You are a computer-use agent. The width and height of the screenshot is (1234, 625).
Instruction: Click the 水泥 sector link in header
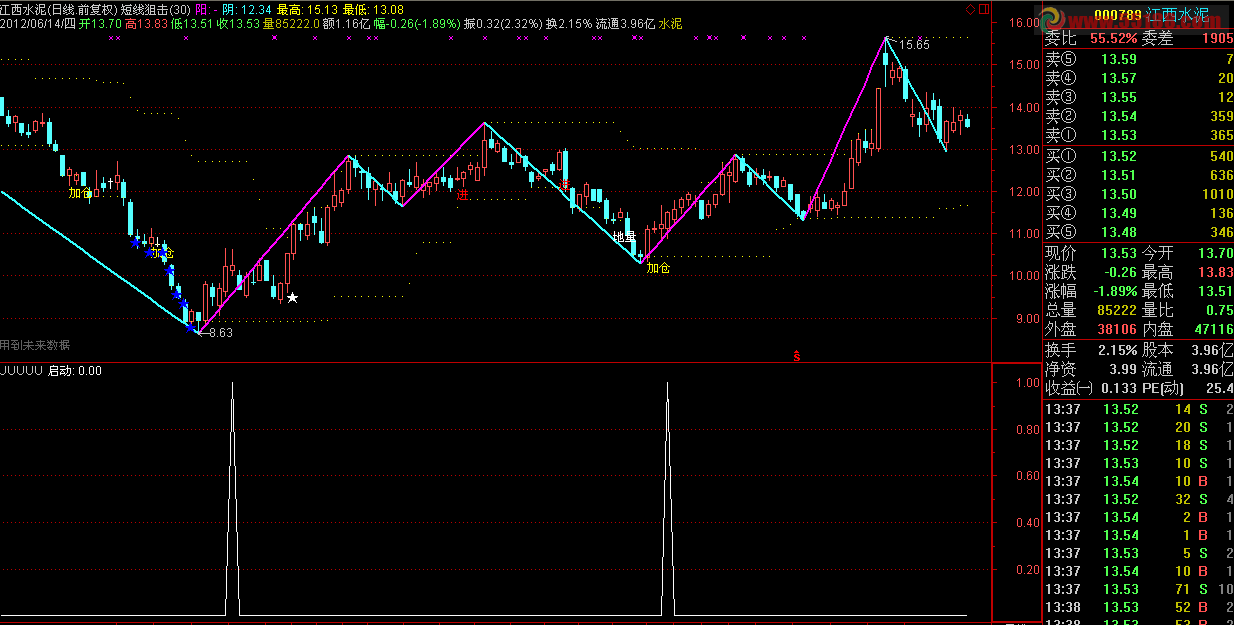click(669, 22)
